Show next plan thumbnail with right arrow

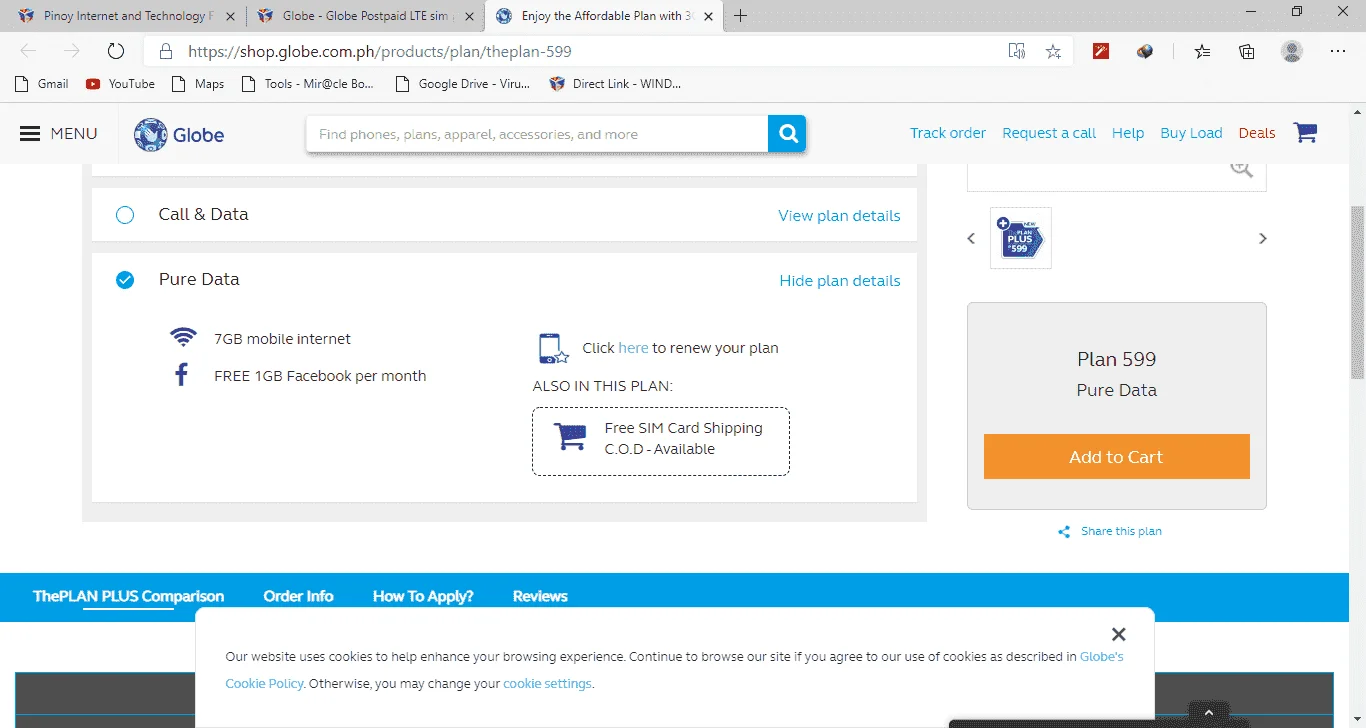click(x=1262, y=239)
